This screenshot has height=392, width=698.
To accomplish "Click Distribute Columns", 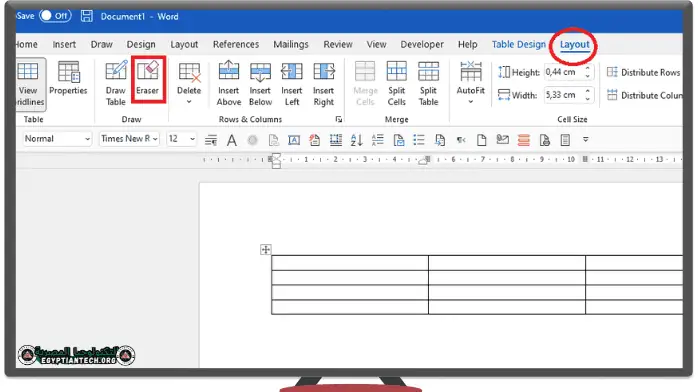I will (x=645, y=95).
